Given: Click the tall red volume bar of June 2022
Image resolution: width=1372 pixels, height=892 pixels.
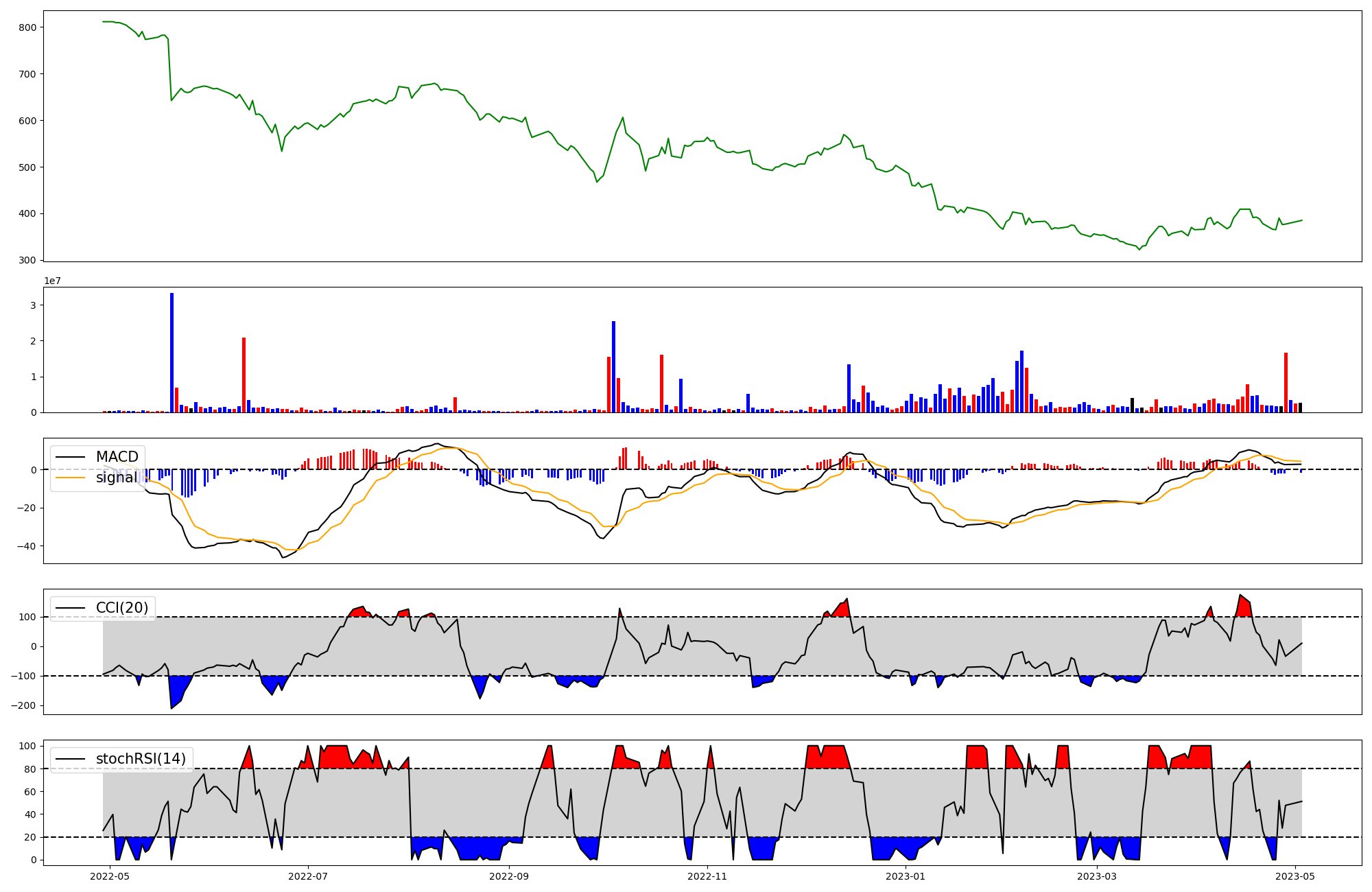Looking at the screenshot, I should click(244, 375).
